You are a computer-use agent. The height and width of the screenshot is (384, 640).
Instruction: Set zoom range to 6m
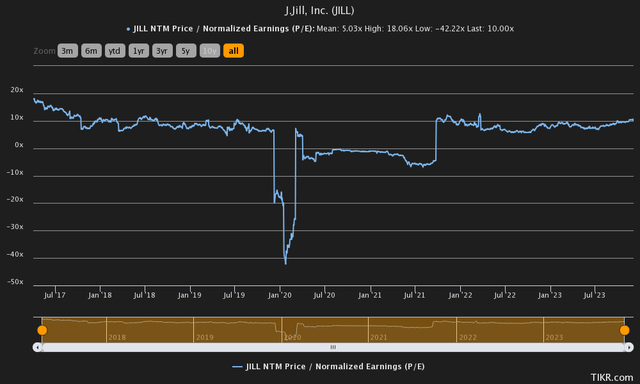click(91, 51)
